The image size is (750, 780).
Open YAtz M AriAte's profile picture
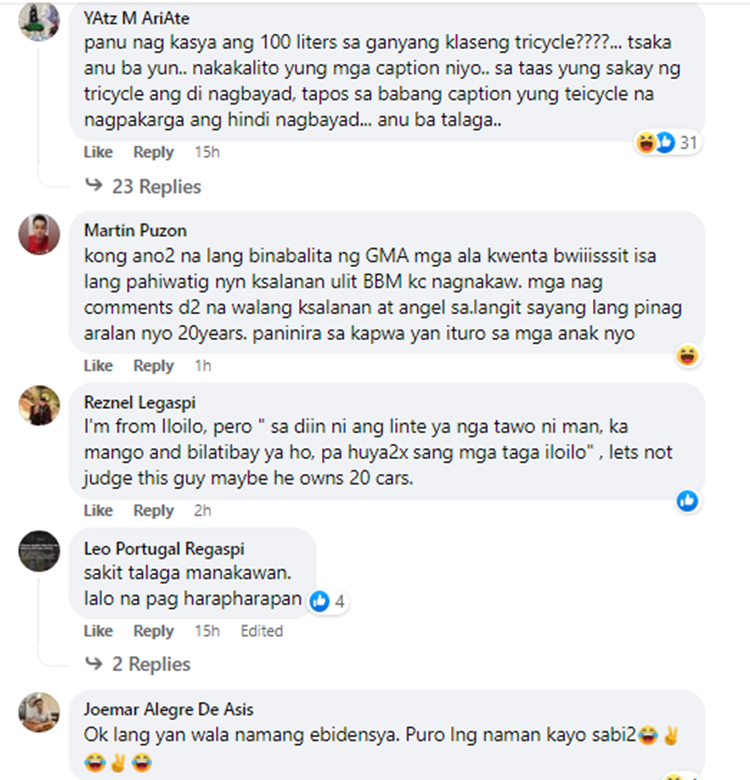pos(39,20)
